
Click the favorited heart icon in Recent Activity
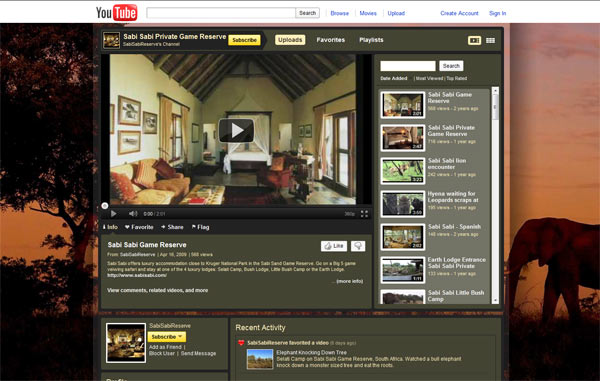coord(241,343)
